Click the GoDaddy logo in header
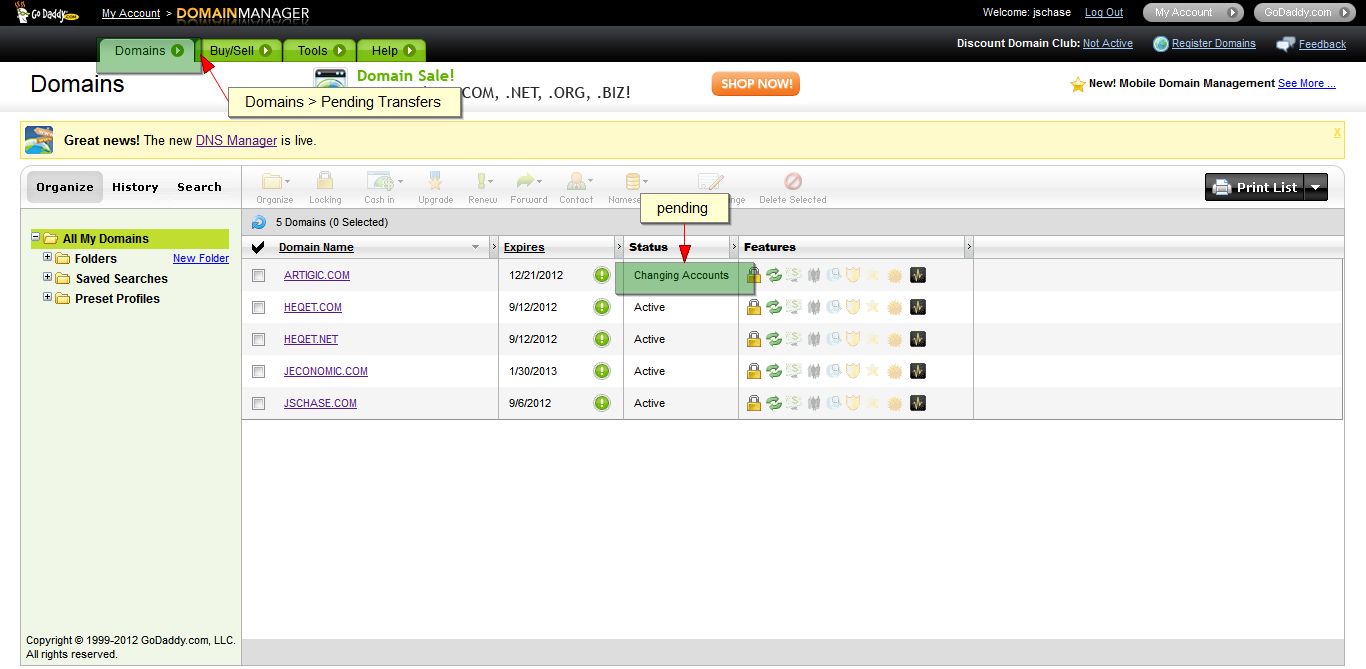Screen dimensions: 1366x669 [x=47, y=13]
